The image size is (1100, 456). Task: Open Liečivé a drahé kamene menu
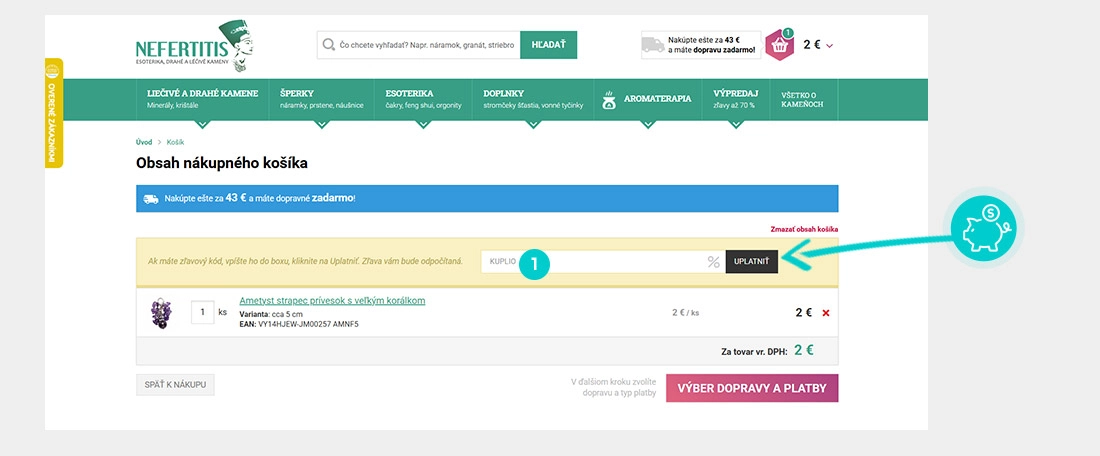pyautogui.click(x=202, y=98)
